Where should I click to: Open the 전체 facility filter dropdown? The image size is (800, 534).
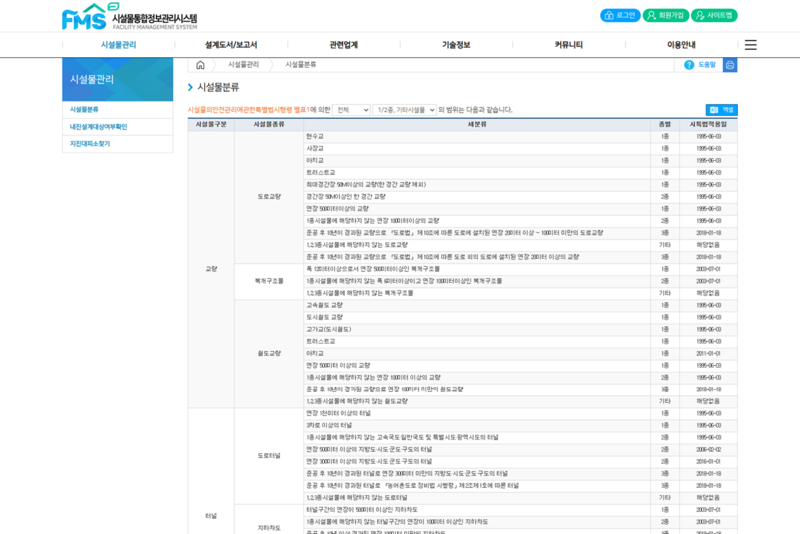tap(351, 110)
